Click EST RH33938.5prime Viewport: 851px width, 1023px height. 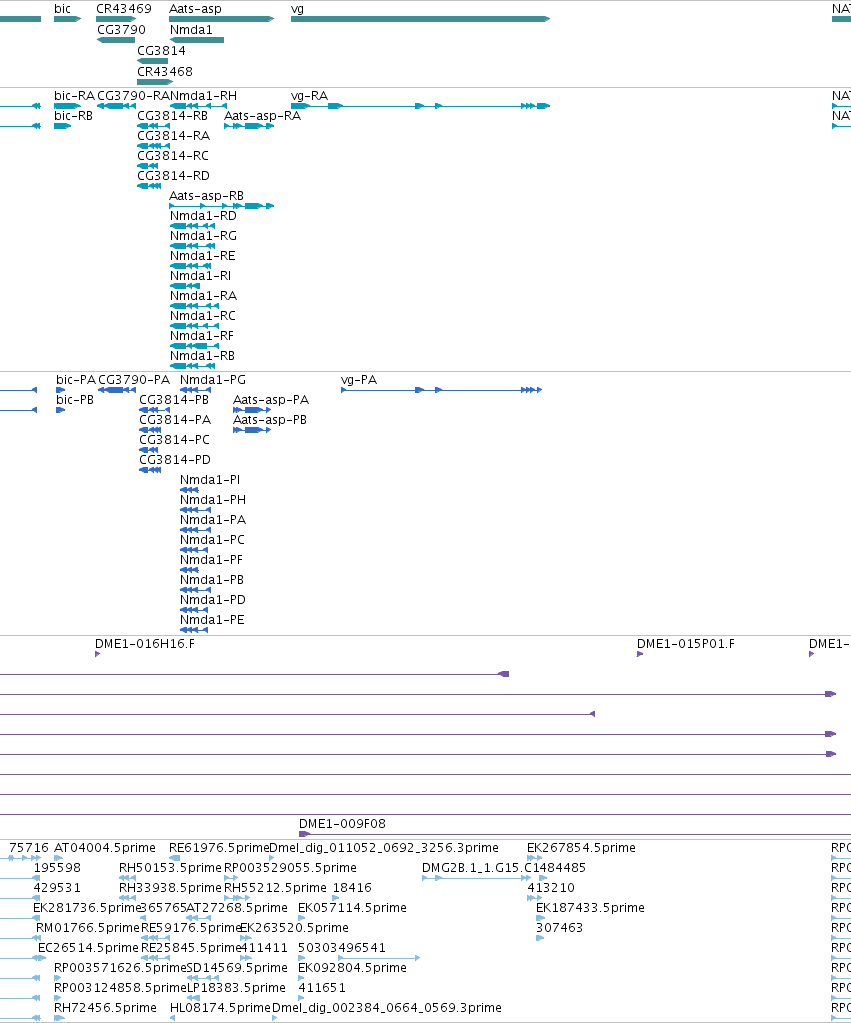point(170,888)
